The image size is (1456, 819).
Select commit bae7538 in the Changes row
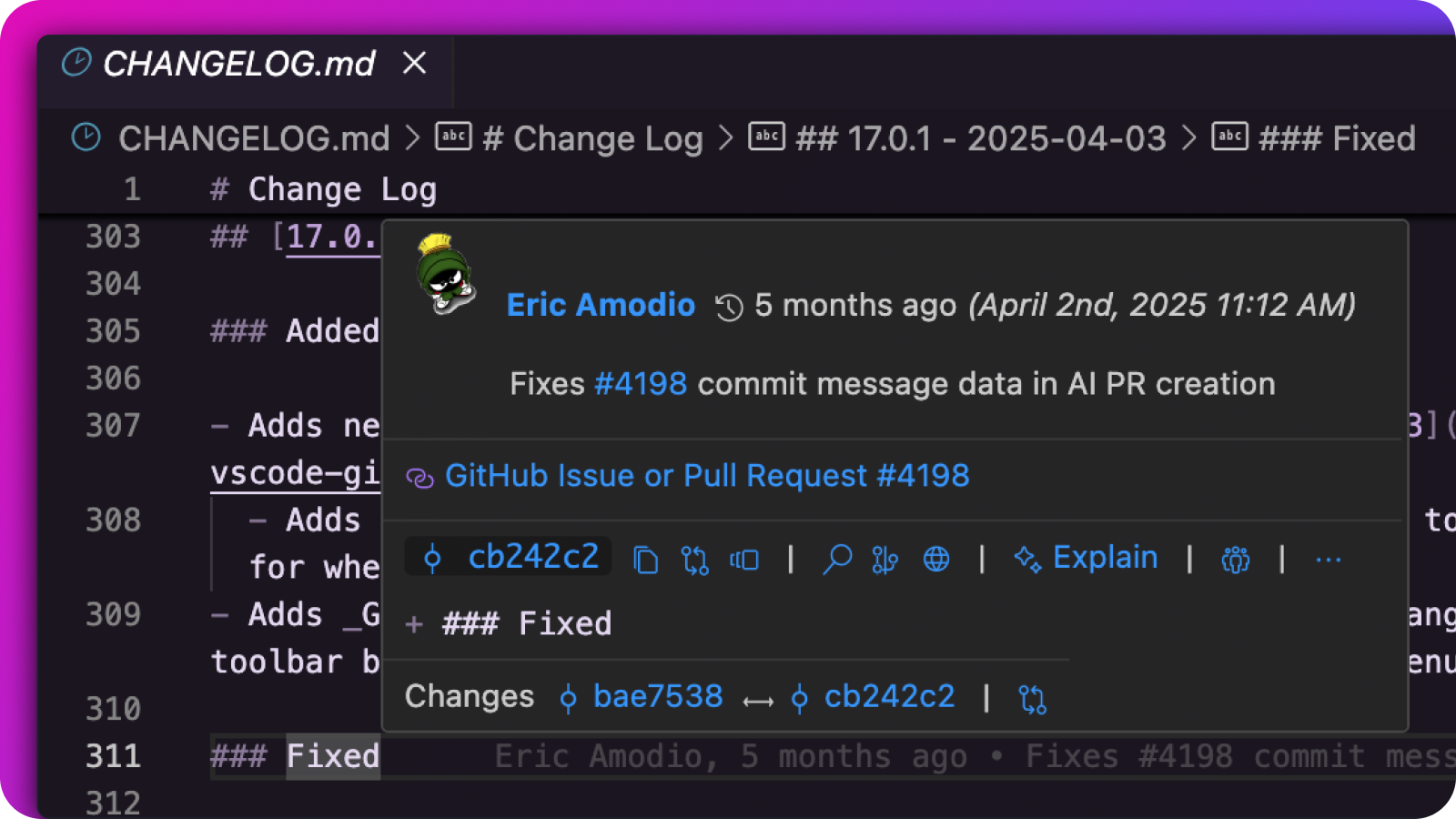click(656, 697)
